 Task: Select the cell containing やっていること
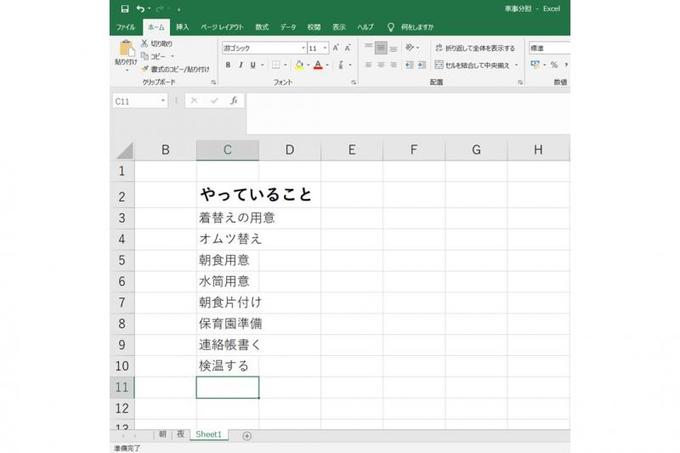click(227, 195)
